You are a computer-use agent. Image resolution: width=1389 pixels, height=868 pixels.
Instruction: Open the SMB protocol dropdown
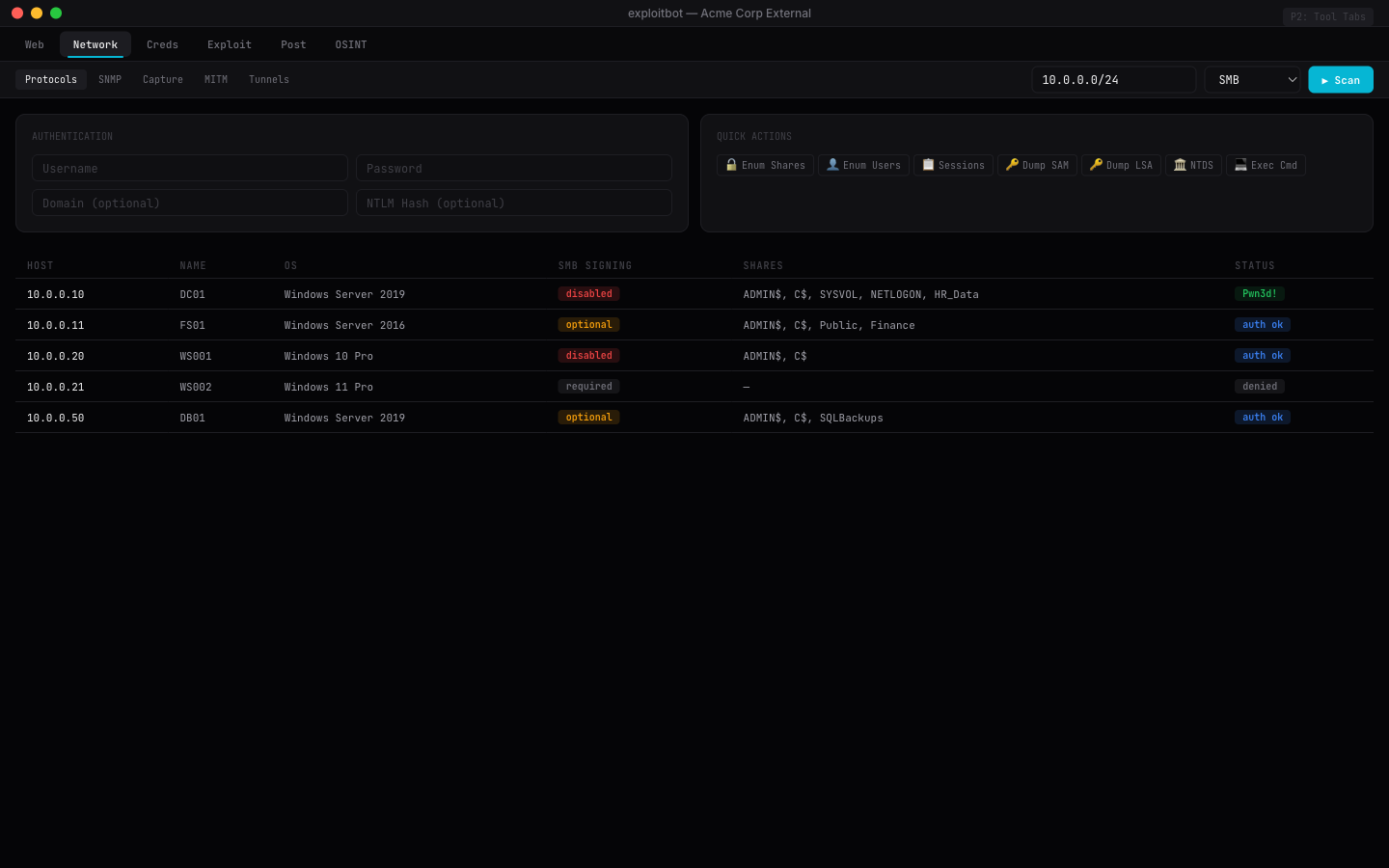1253,79
